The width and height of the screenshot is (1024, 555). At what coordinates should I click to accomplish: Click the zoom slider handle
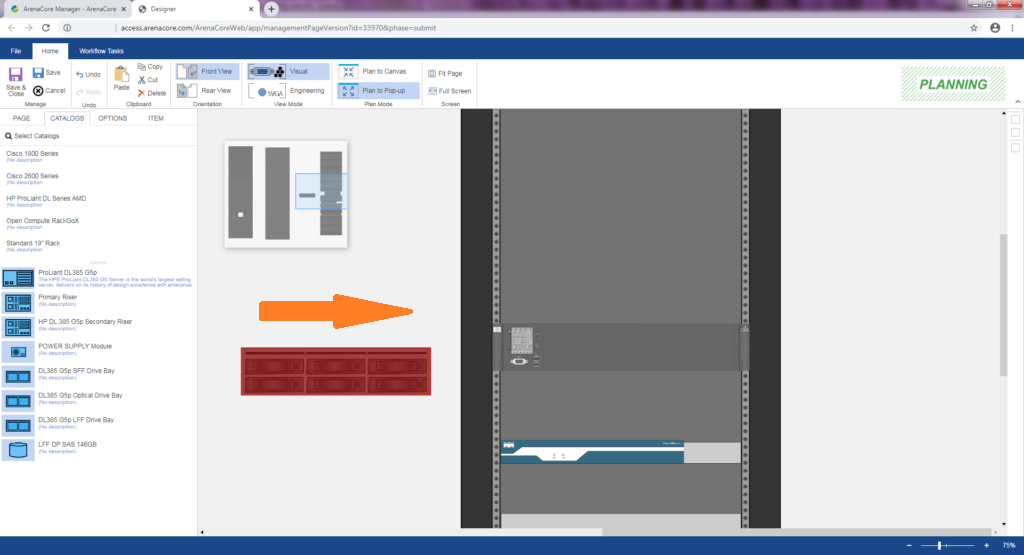click(x=939, y=545)
